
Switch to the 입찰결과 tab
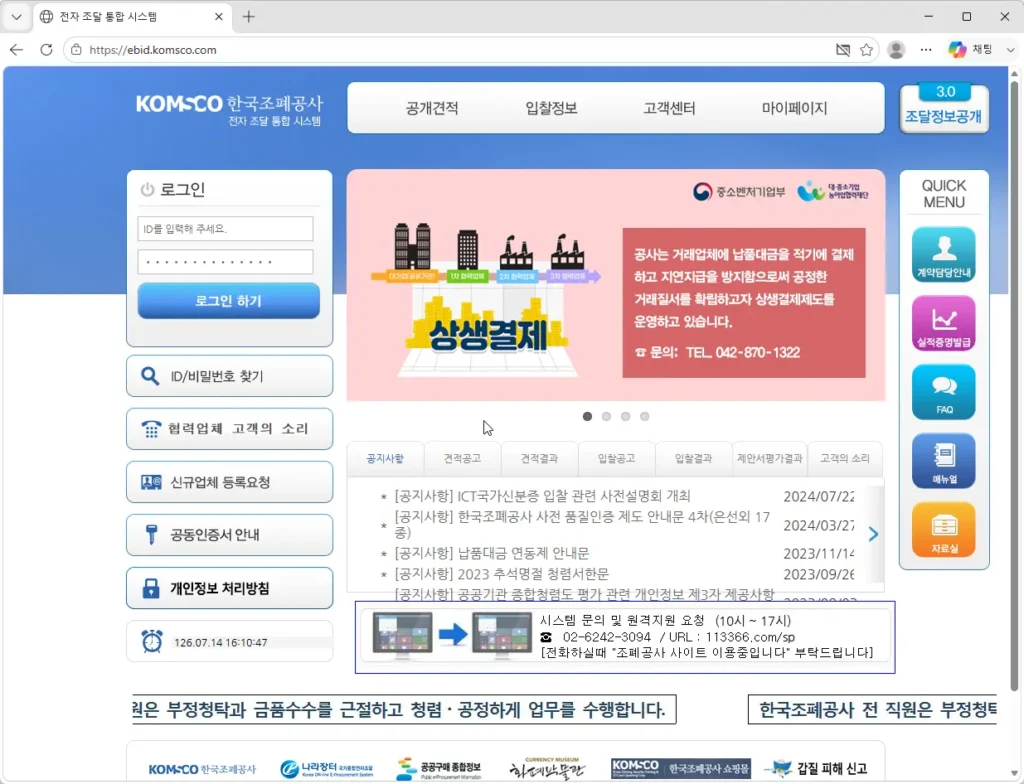pyautogui.click(x=694, y=459)
